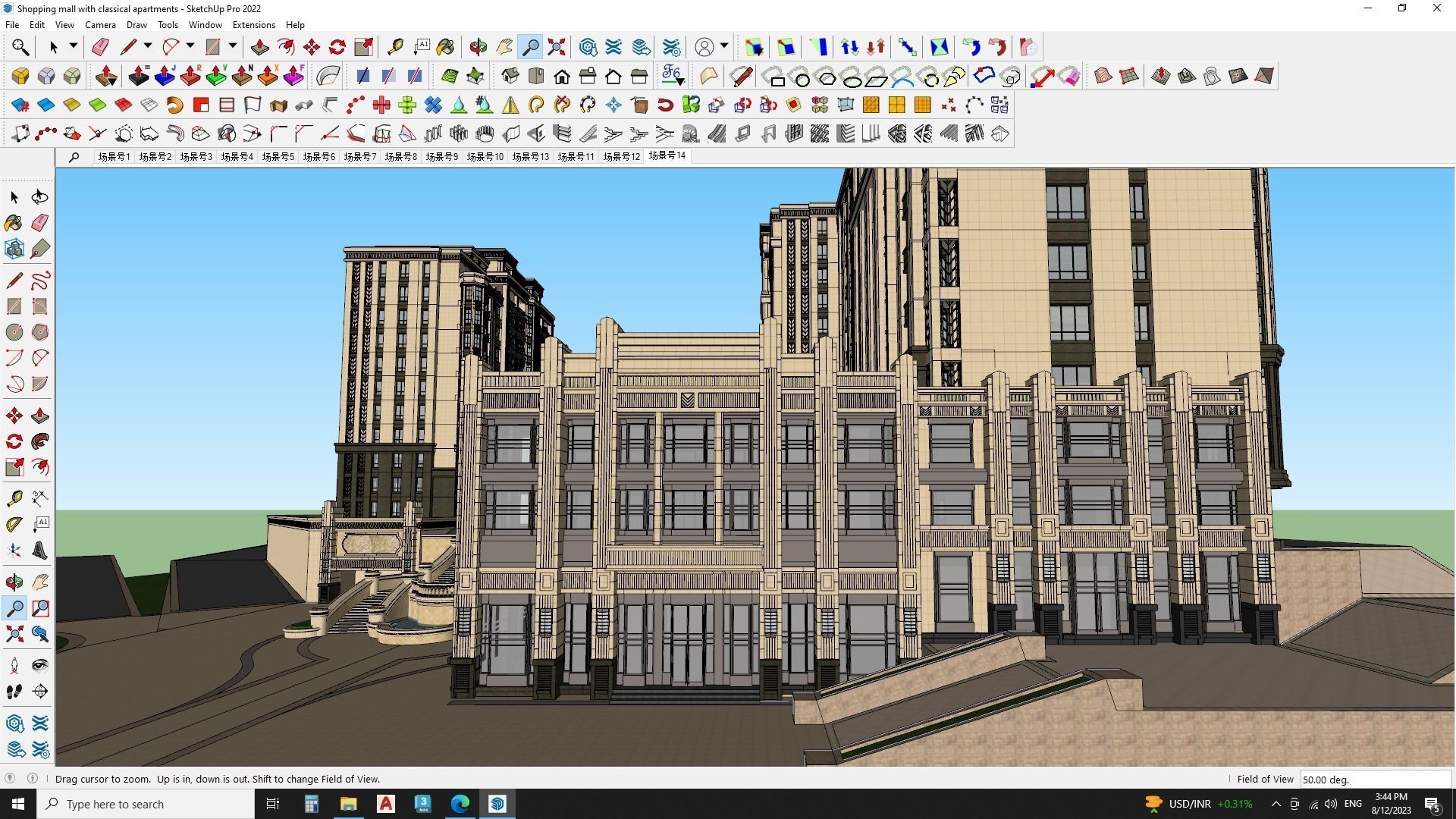The height and width of the screenshot is (819, 1456).
Task: Choose the Sandbox Flip Edge tool
Action: [x=1264, y=76]
